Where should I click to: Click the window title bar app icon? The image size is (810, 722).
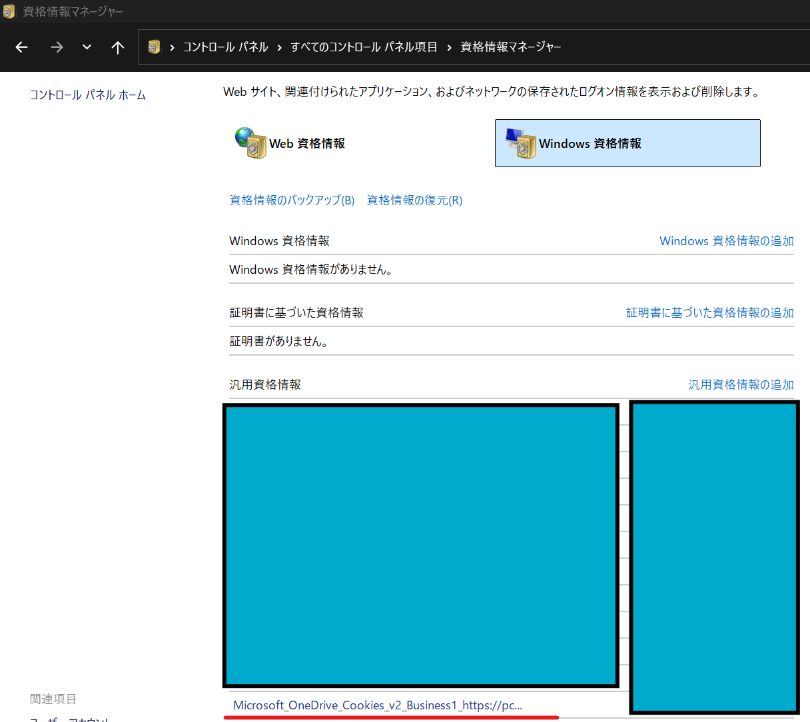click(x=8, y=11)
